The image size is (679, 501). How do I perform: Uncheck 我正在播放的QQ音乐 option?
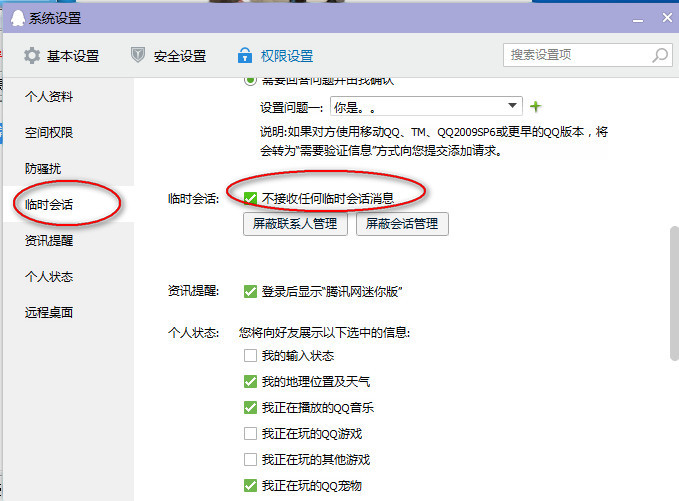250,408
